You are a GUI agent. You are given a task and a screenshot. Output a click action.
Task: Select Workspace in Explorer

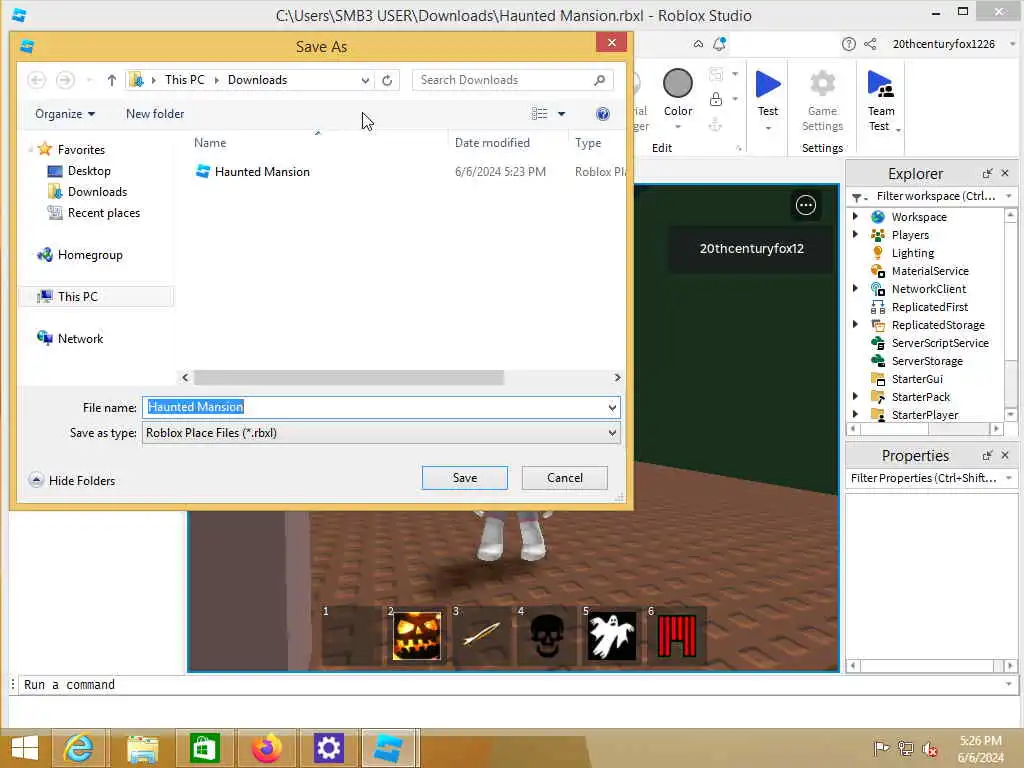coord(918,217)
